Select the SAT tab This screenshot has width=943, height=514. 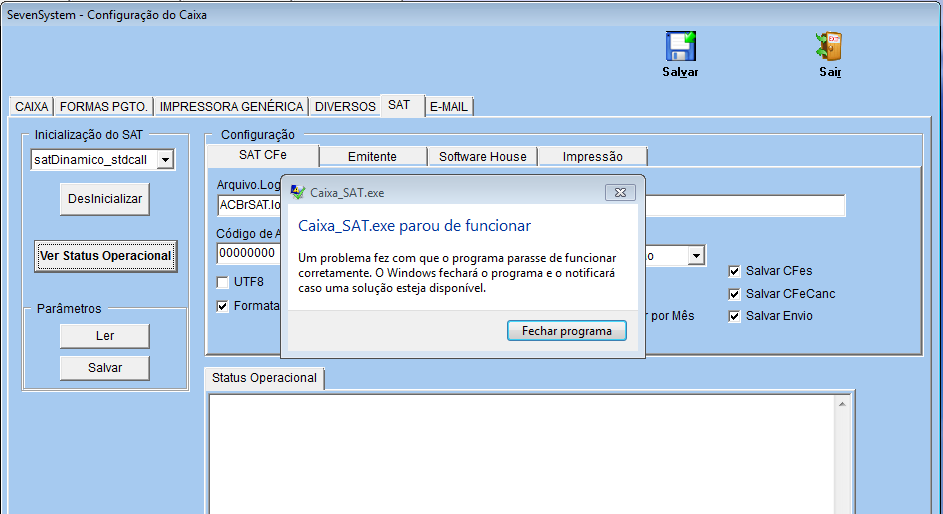coord(402,105)
